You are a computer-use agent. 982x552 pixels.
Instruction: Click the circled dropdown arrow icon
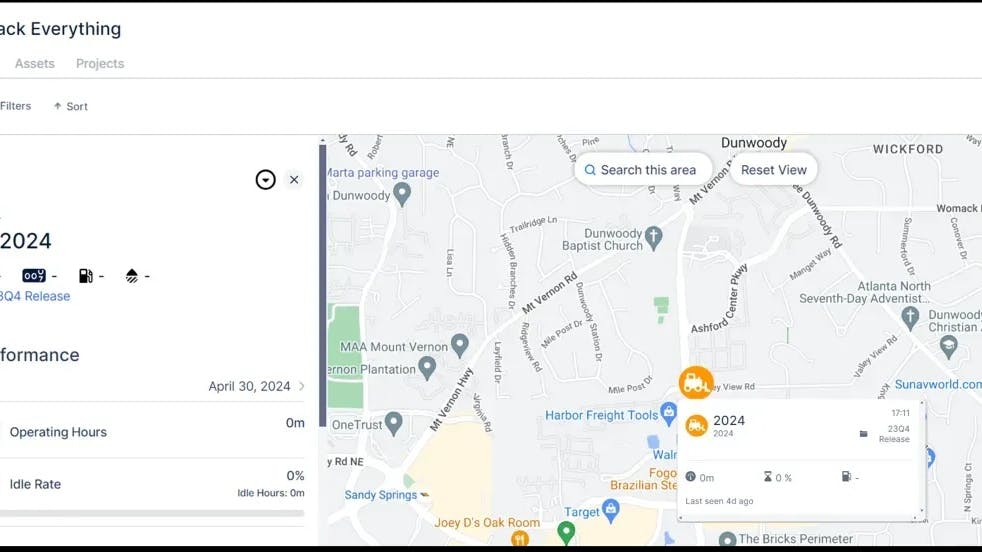(x=266, y=180)
